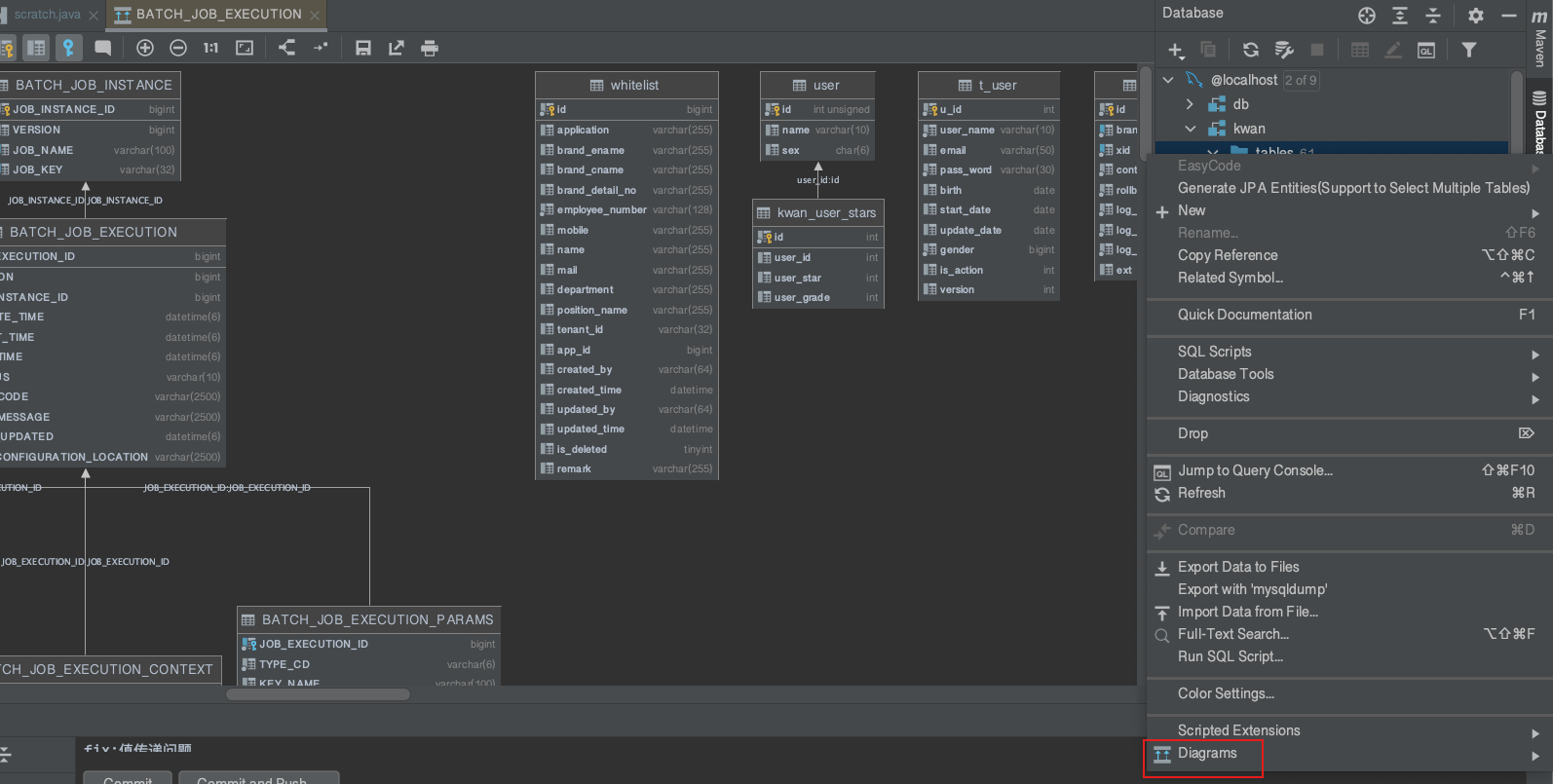Open query console QL icon
Viewport: 1553px width, 784px height.
tap(1426, 50)
